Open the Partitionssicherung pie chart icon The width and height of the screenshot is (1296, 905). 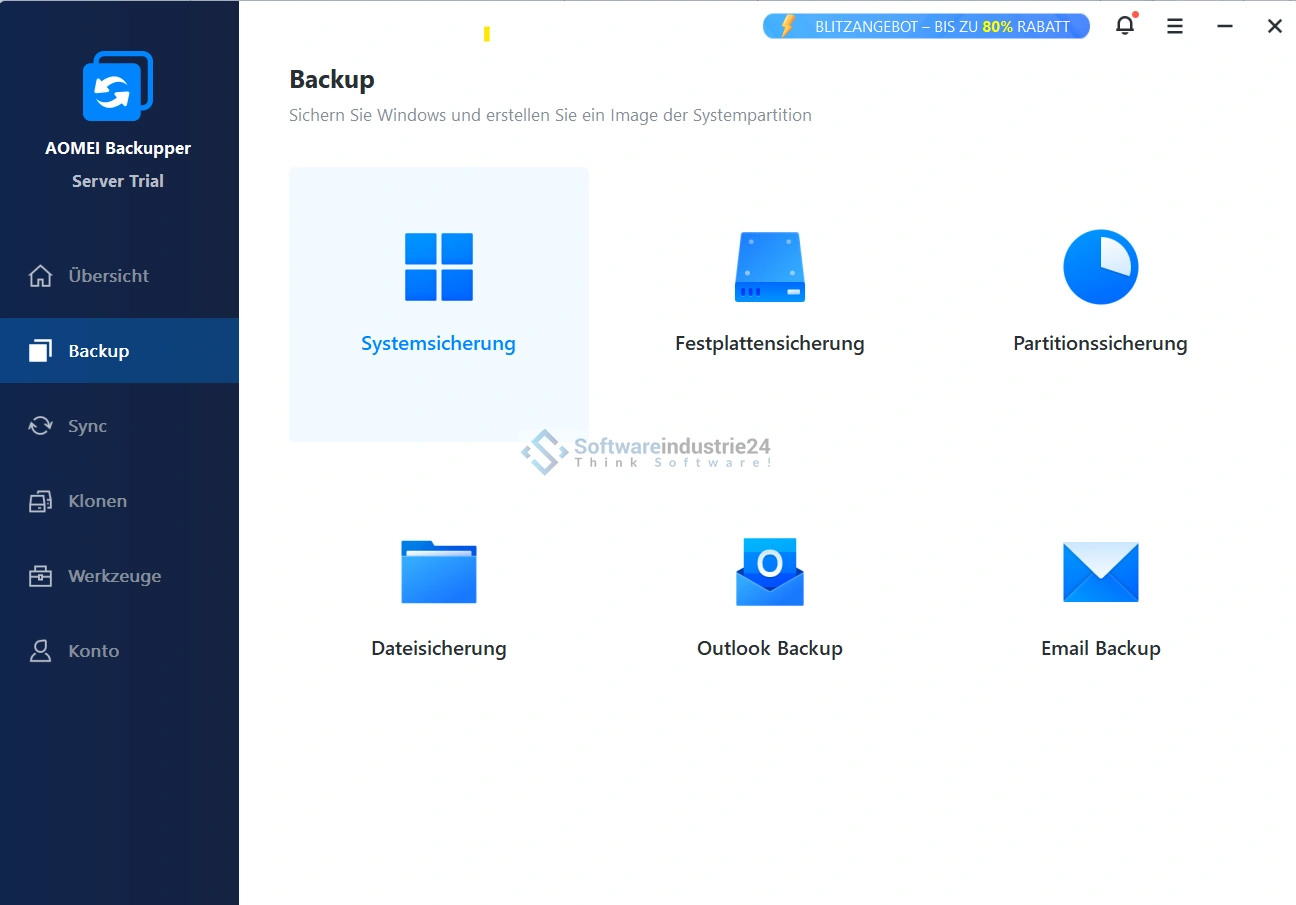(x=1100, y=267)
